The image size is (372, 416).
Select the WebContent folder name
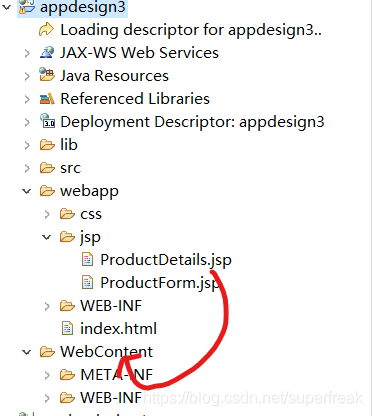coord(107,352)
